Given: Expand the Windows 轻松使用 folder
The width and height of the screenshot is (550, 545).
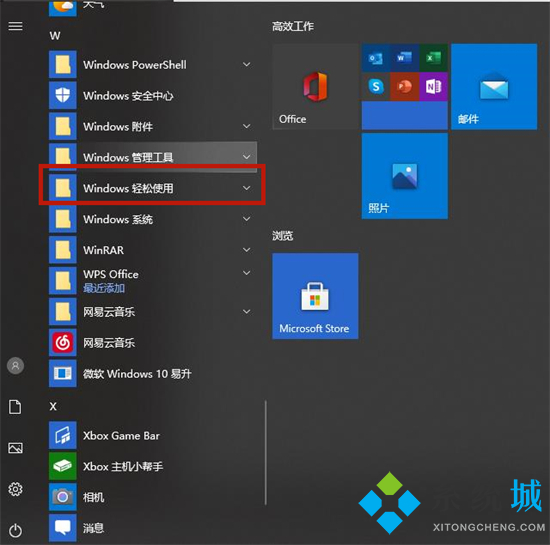Looking at the screenshot, I should [x=153, y=188].
